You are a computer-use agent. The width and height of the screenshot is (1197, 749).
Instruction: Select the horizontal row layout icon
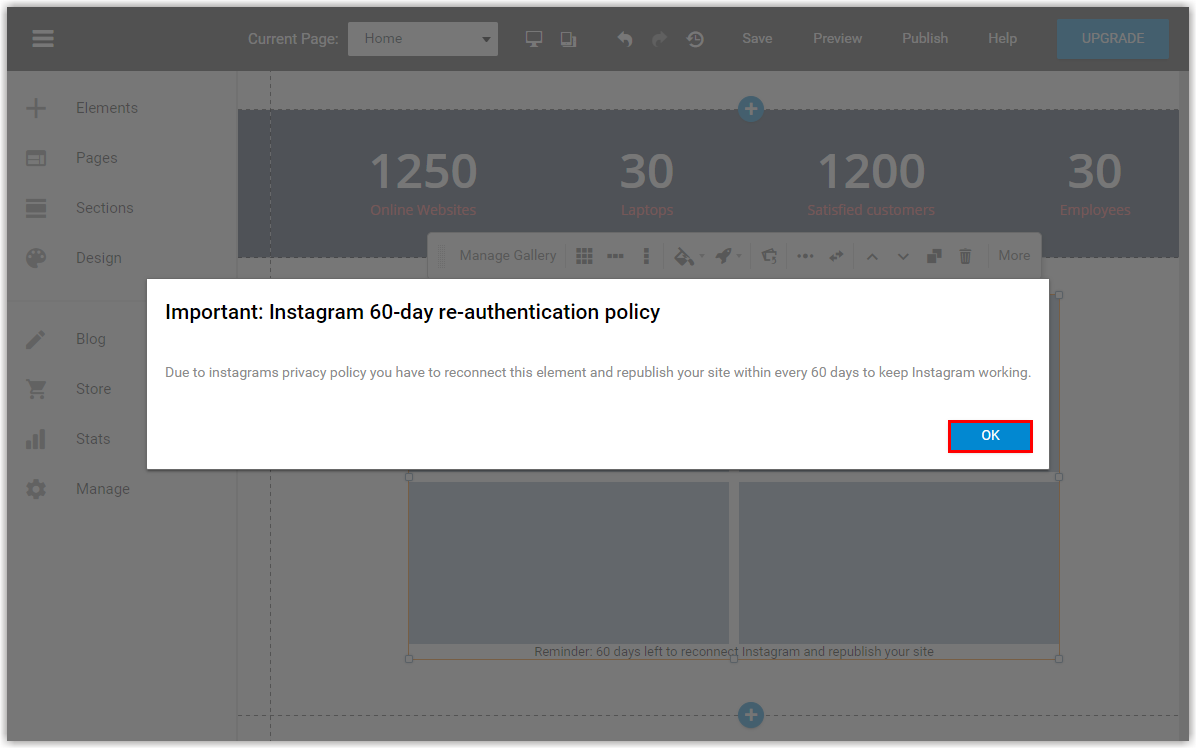coord(615,256)
